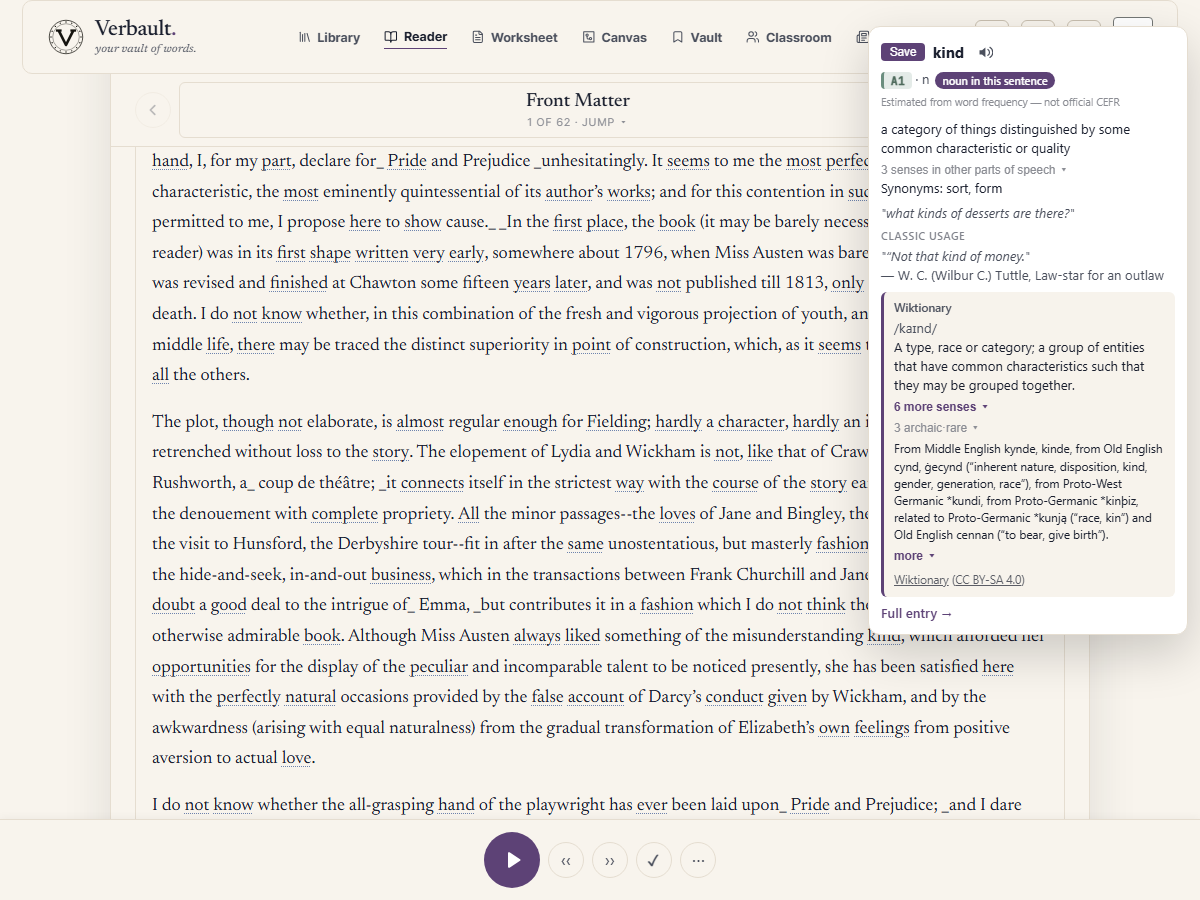1200x900 pixels.
Task: Look up the word 'character'
Action: 751,422
